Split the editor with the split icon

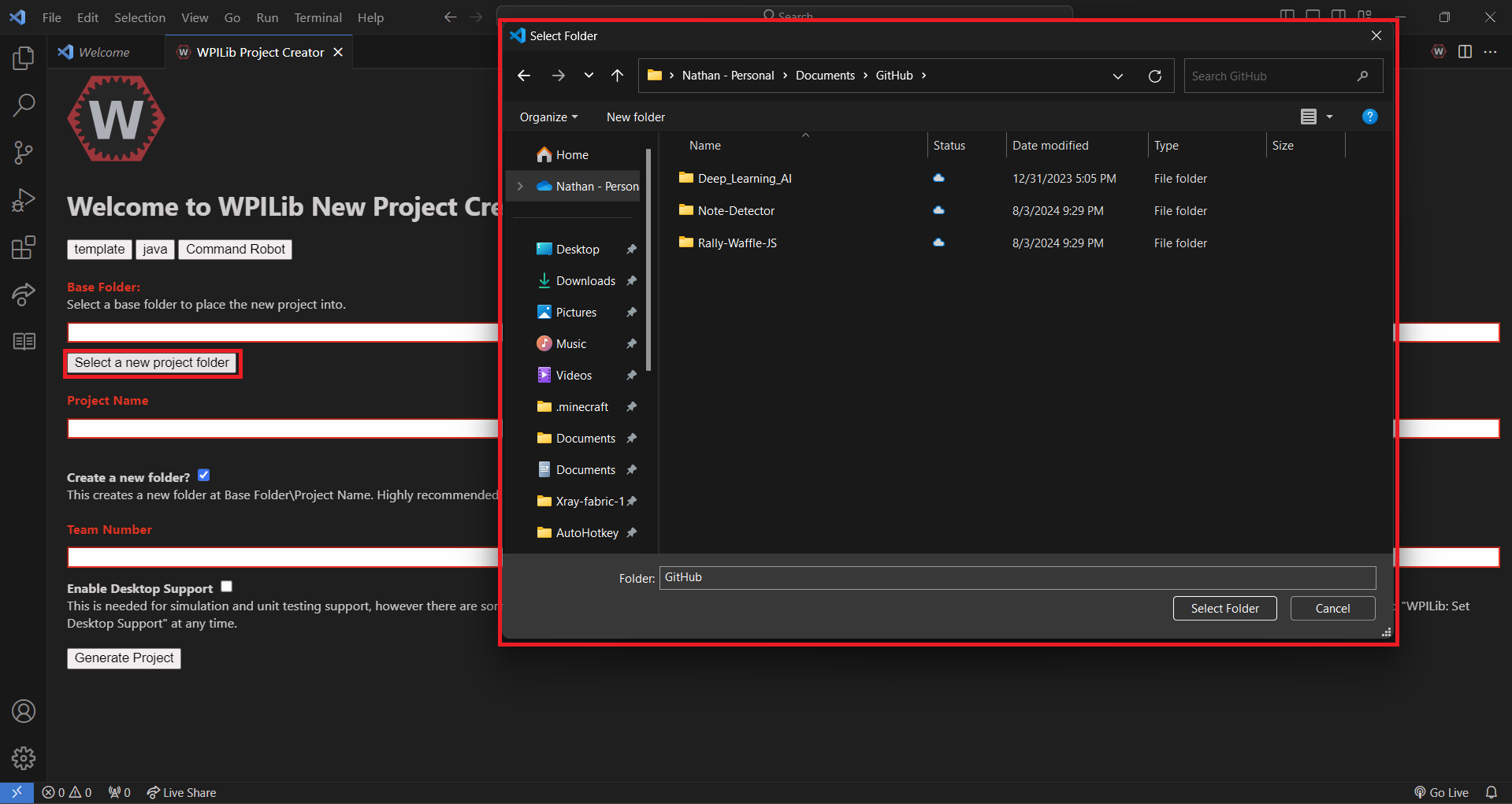coord(1465,51)
